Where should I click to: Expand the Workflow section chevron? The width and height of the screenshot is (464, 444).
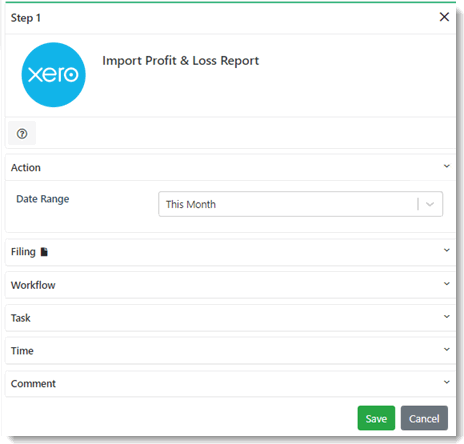pyautogui.click(x=447, y=284)
